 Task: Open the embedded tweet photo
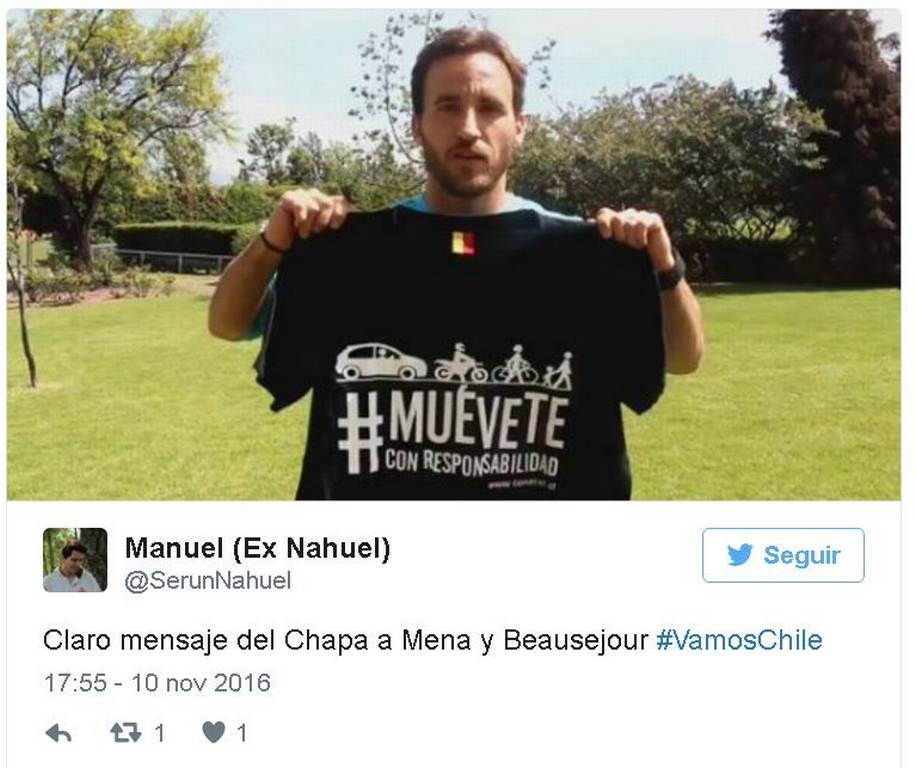[x=453, y=254]
